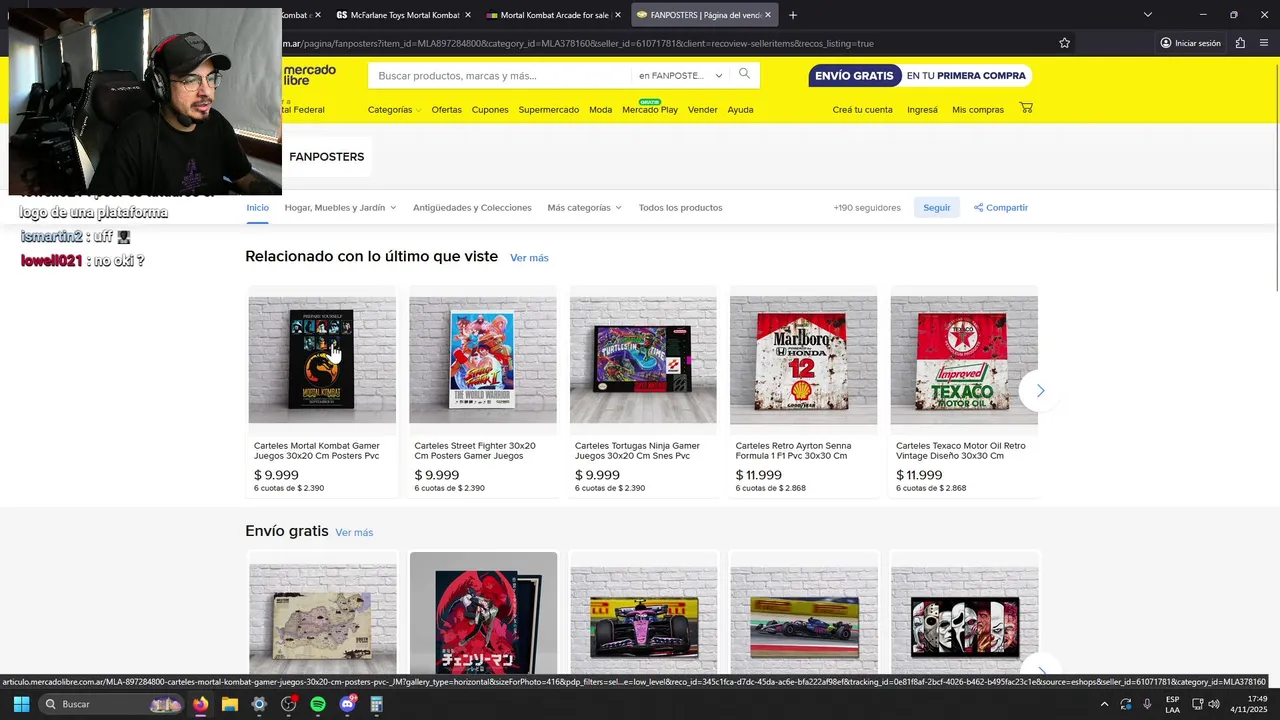Open Spotify from the taskbar
The image size is (1280, 720).
[318, 704]
